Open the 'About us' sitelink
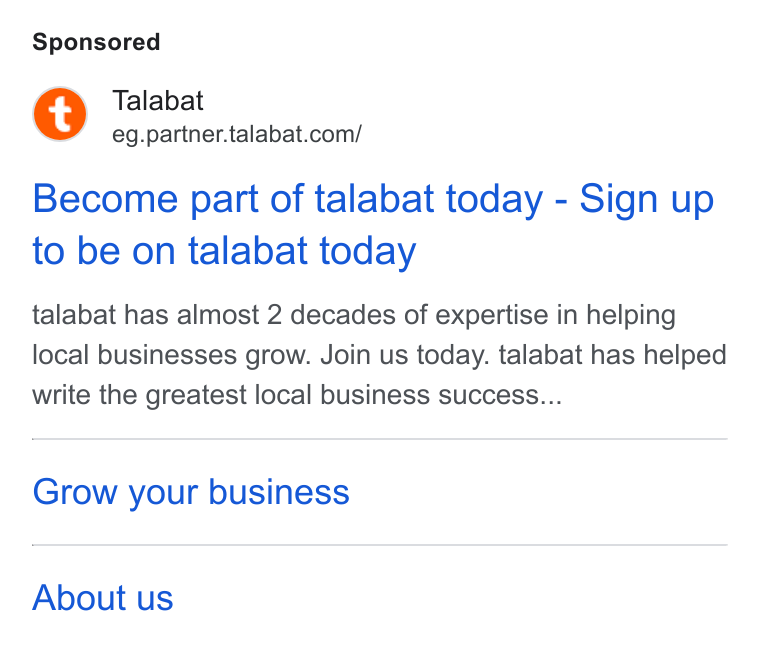This screenshot has height=650, width=760. coord(103,597)
